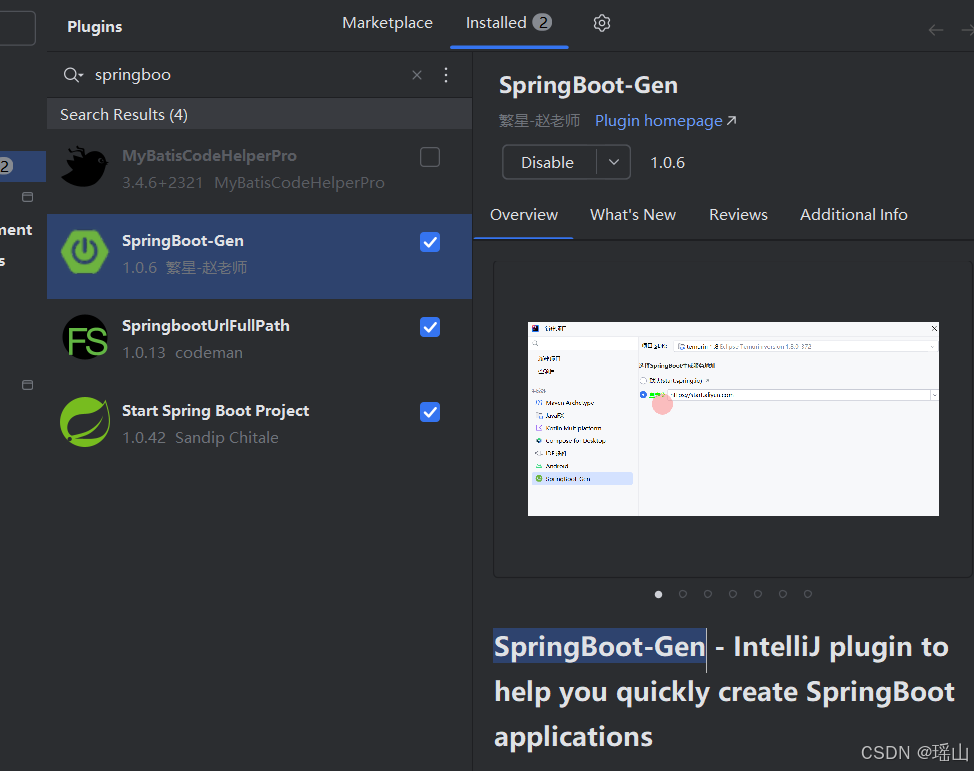This screenshot has width=974, height=771.
Task: Select the Start Spring Boot Project name
Action: tap(216, 411)
